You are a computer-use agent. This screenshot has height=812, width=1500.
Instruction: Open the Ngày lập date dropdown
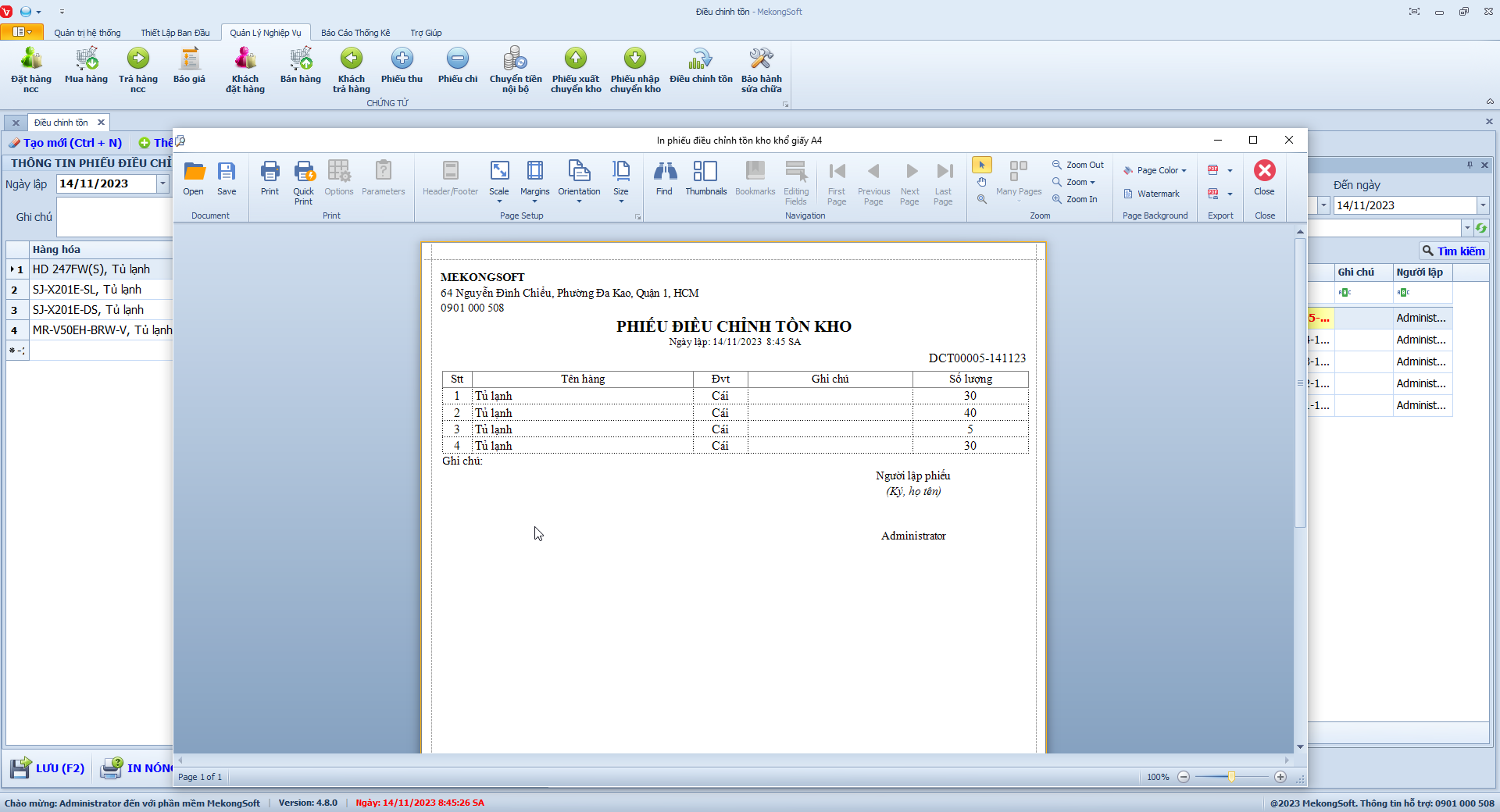pyautogui.click(x=162, y=183)
